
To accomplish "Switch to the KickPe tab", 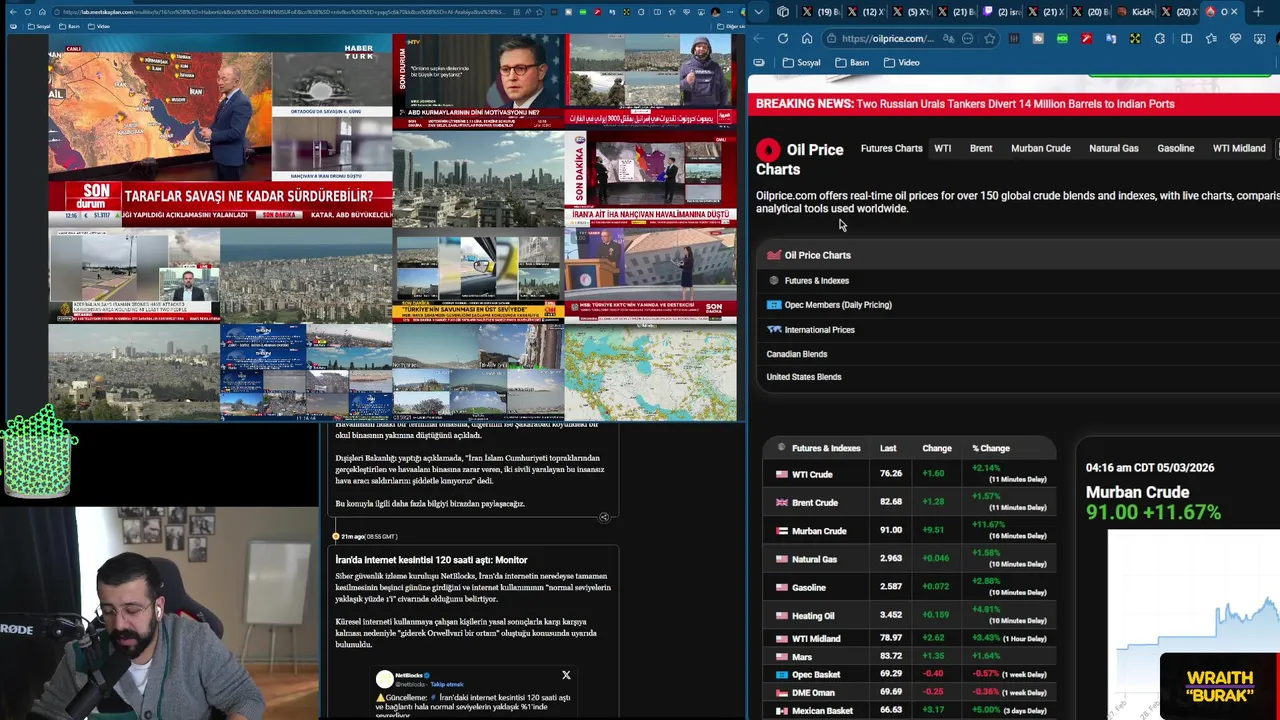I will click(x=1136, y=12).
